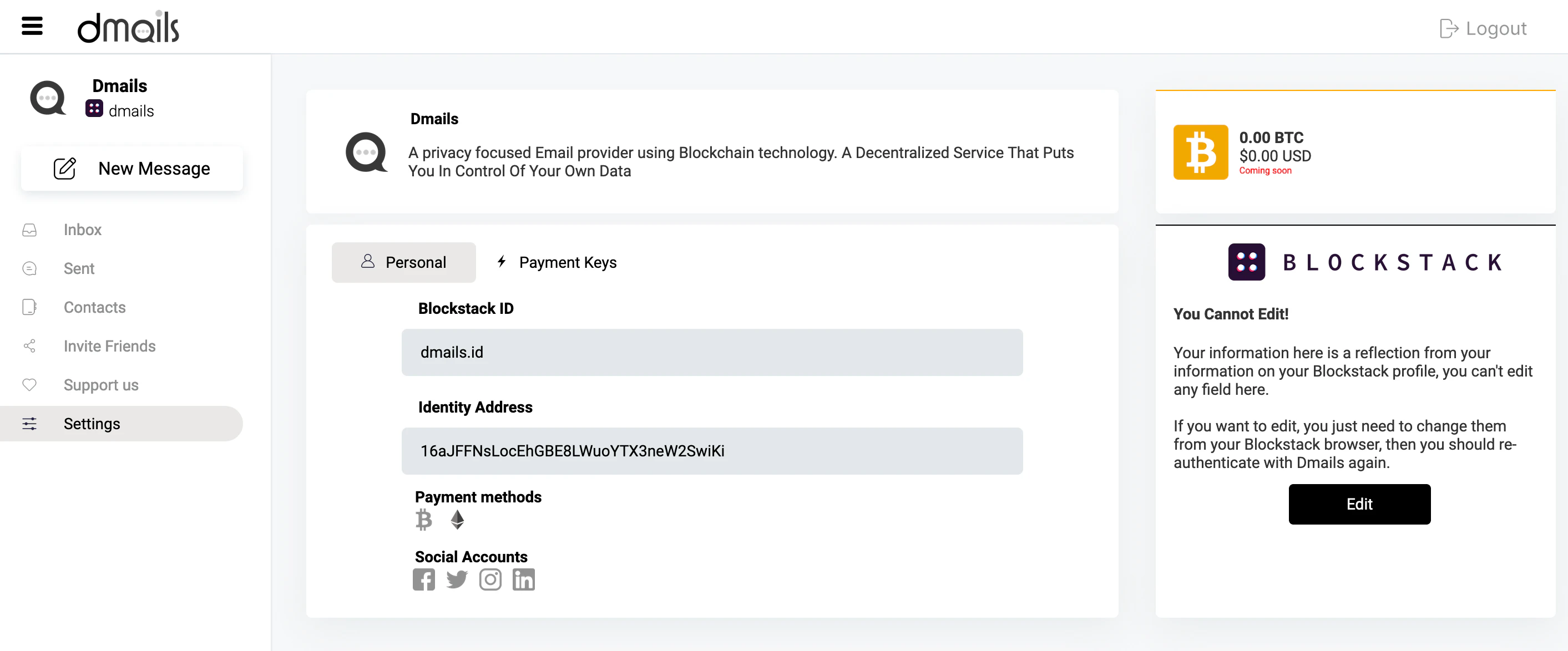Open the Contacts page

[x=94, y=307]
